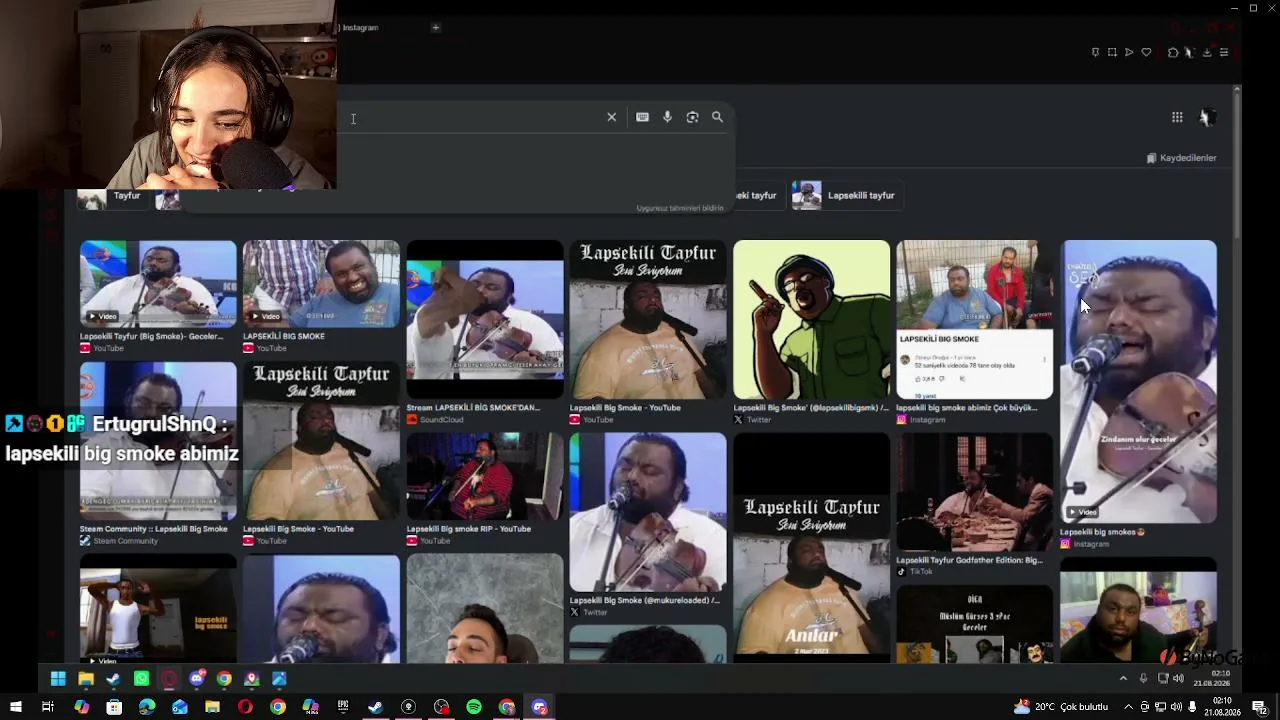Open the on-screen keyboard input tool

(x=642, y=117)
